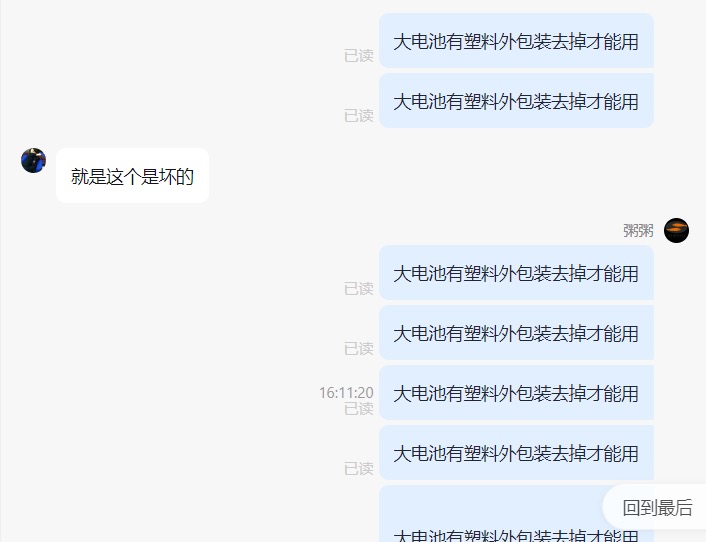Click the customer's blue avatar icon
This screenshot has height=542, width=706.
[x=33, y=160]
